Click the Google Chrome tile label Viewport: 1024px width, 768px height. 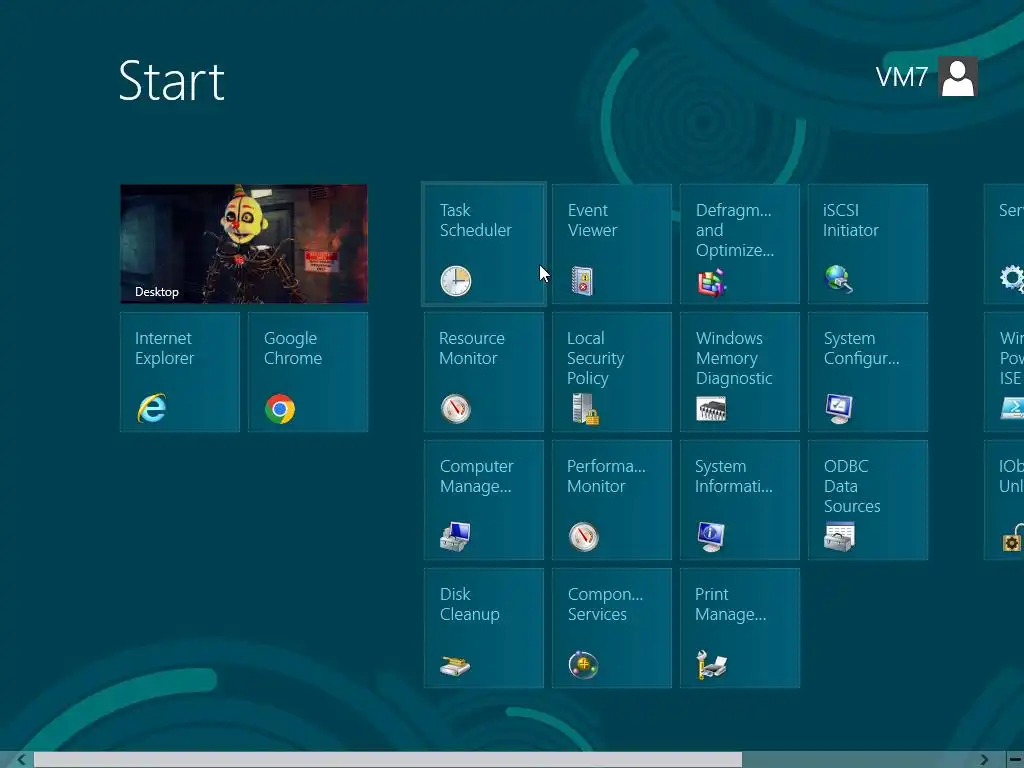coord(293,348)
